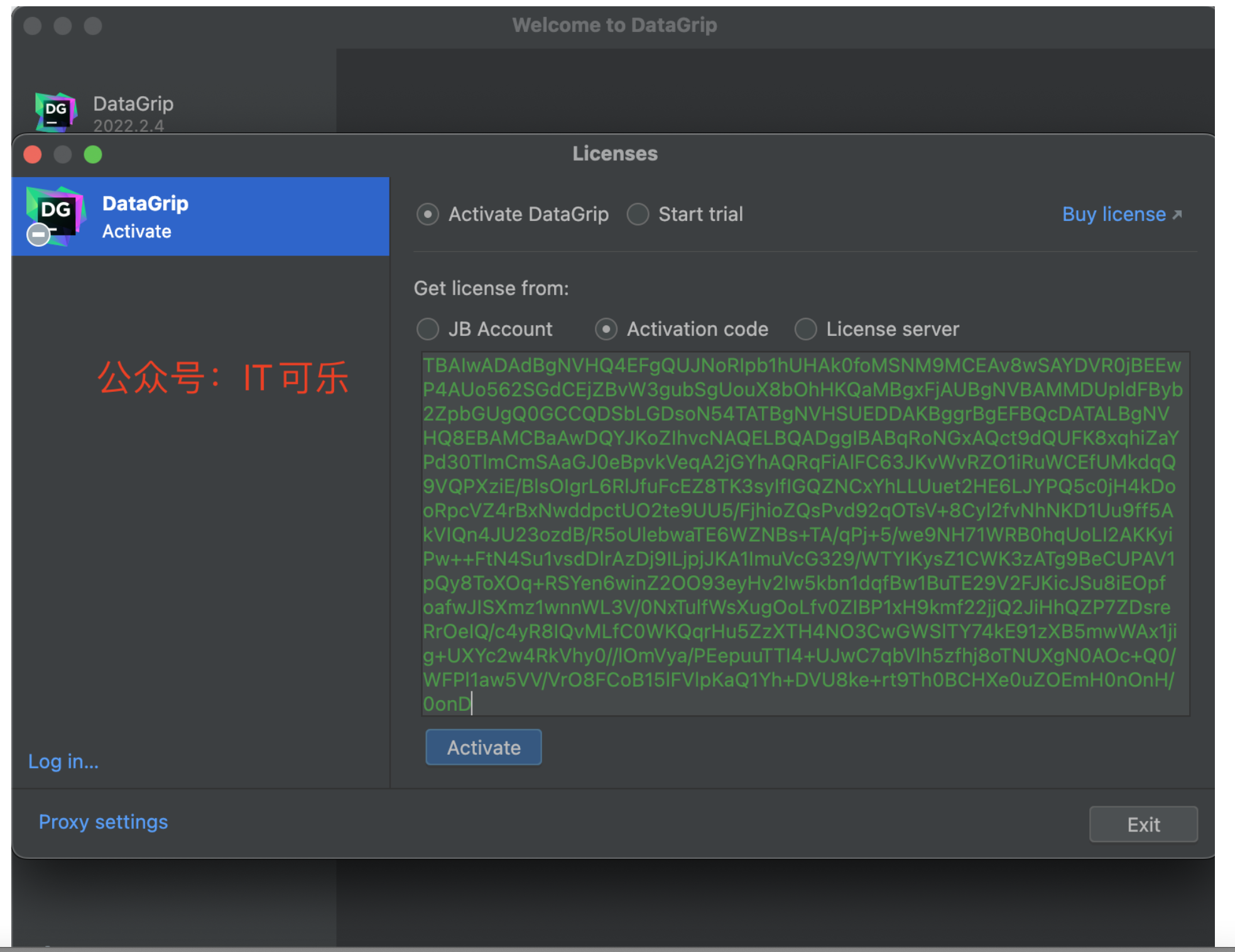This screenshot has width=1235, height=952.
Task: Open the Buy license link
Action: [1113, 215]
